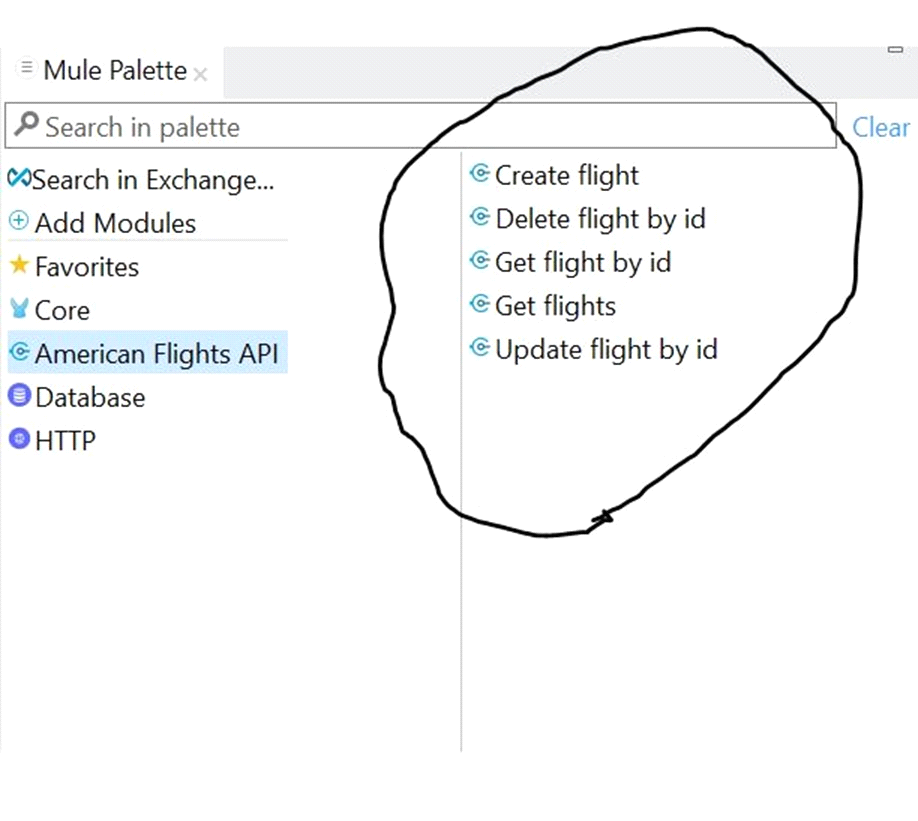The image size is (918, 821).
Task: Focus the Search in palette field
Action: 420,126
